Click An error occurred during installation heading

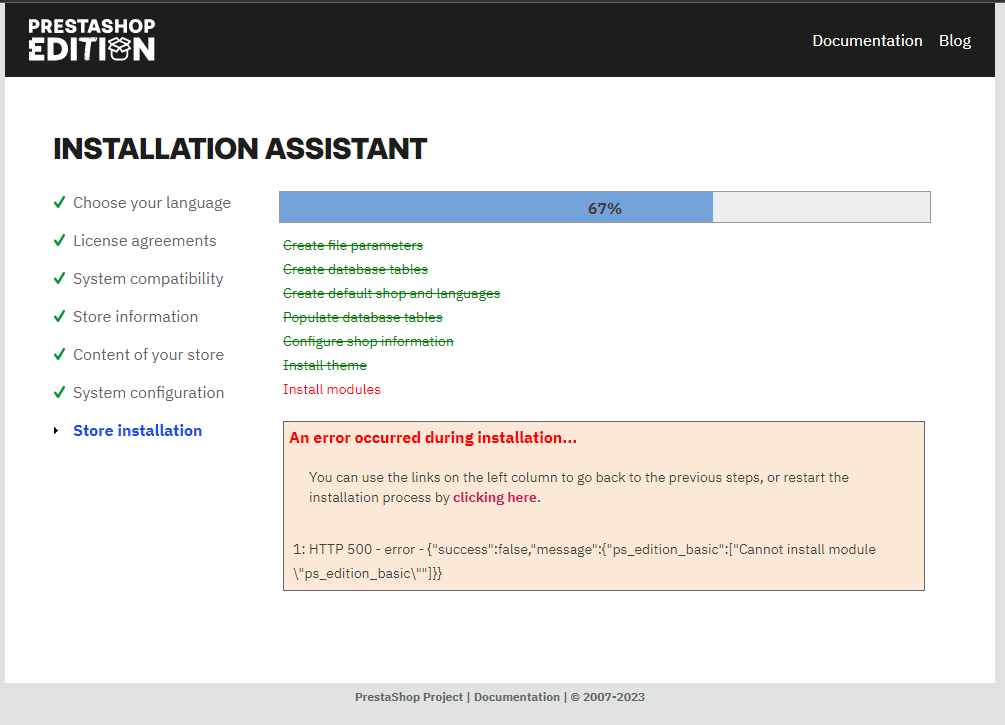coord(433,438)
